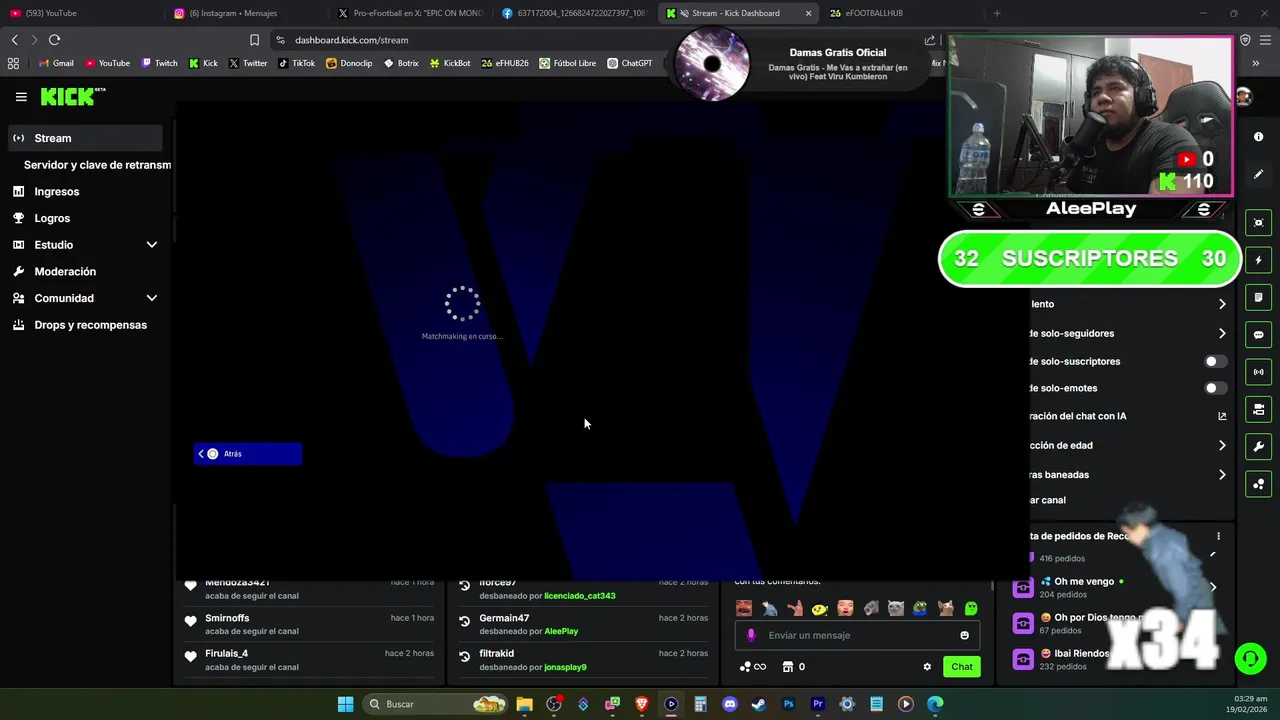Image resolution: width=1280 pixels, height=720 pixels.
Task: Open the notes document sidebar icon
Action: coord(1258,297)
